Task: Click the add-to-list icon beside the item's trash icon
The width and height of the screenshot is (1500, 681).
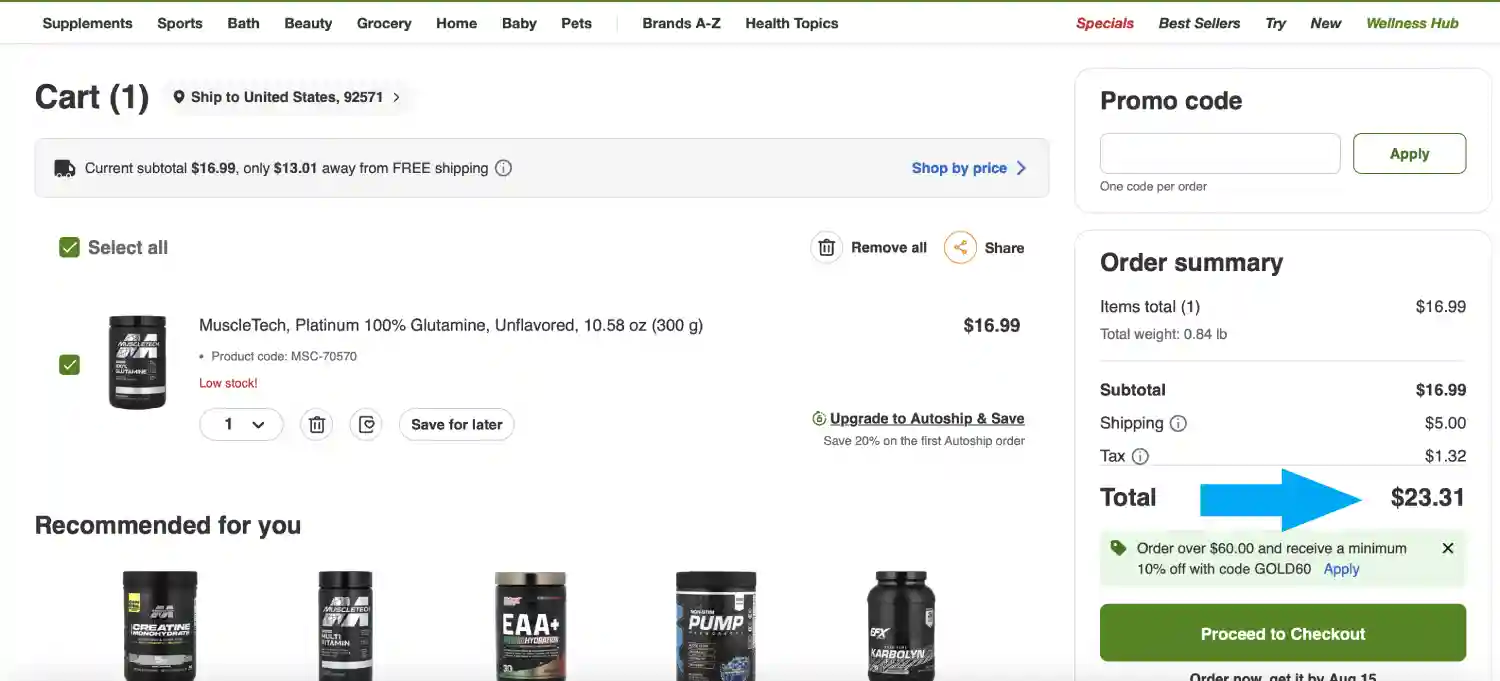Action: 366,425
